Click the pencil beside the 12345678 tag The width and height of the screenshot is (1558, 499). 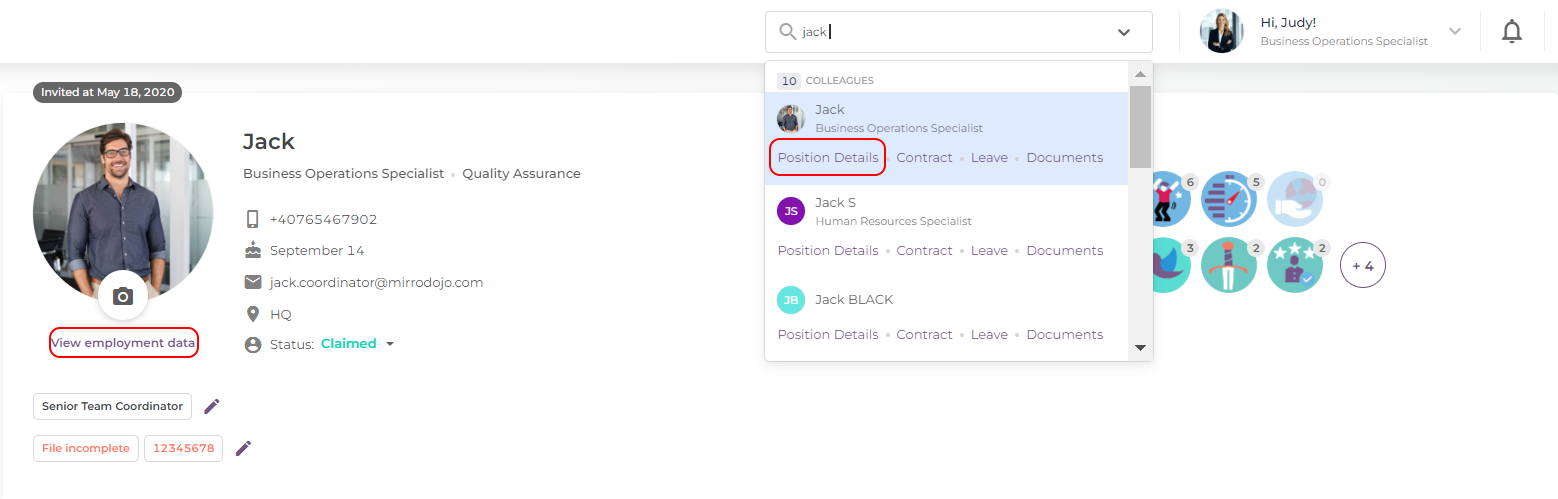[243, 448]
